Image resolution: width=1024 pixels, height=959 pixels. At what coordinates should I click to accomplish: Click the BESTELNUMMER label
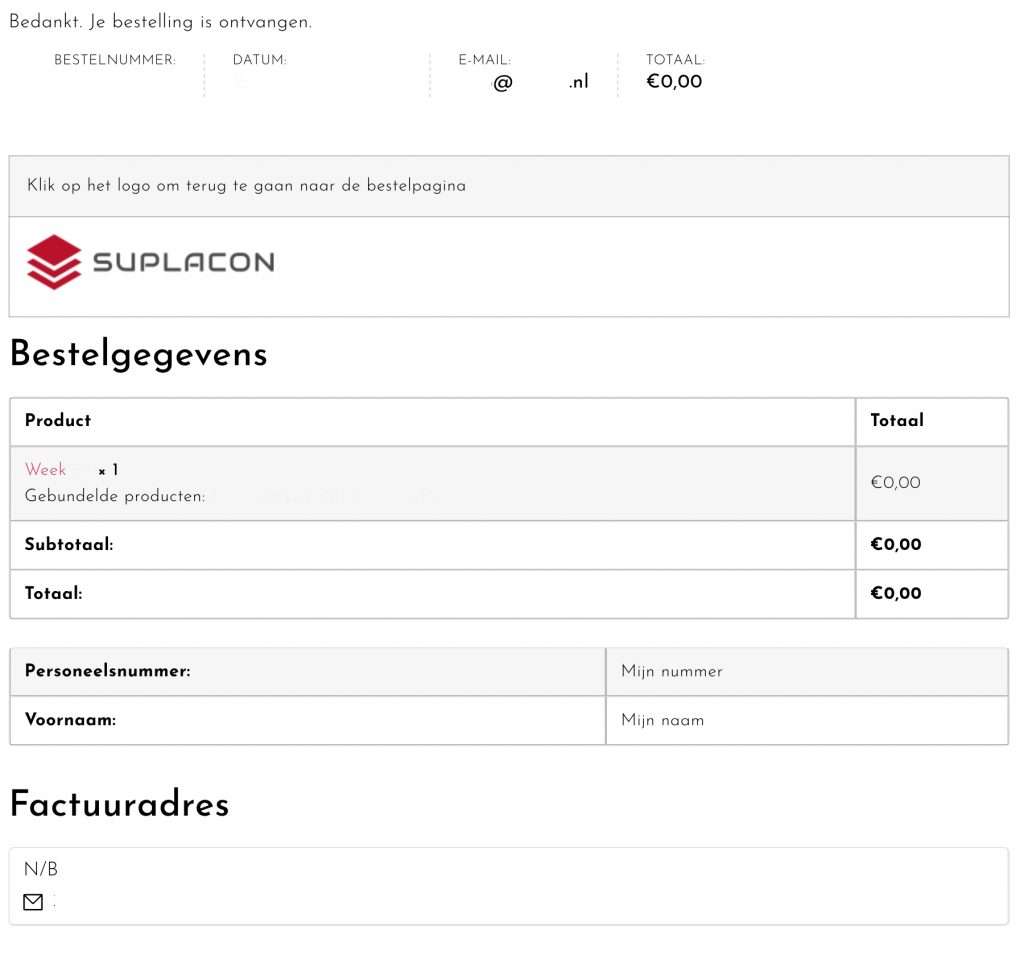tap(114, 60)
